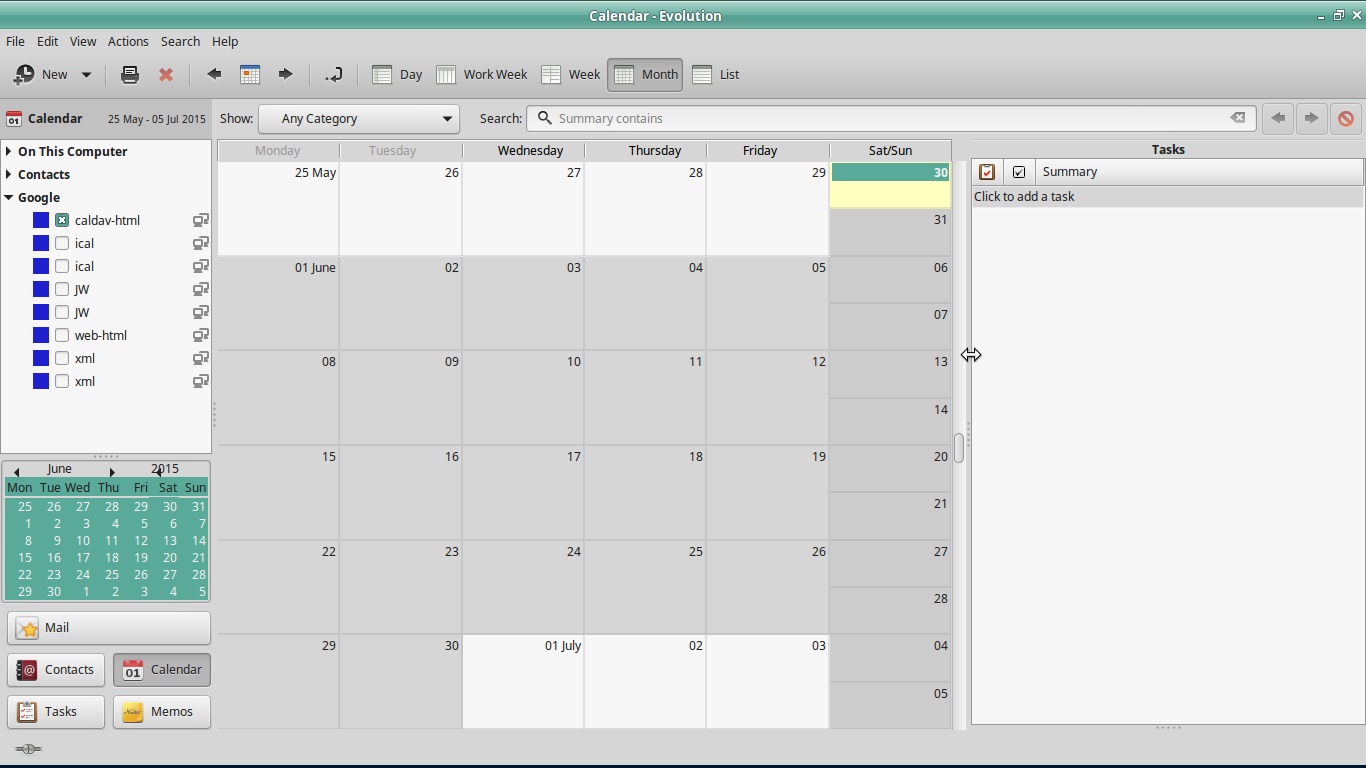Click the blue color swatch beside web-html

41,335
